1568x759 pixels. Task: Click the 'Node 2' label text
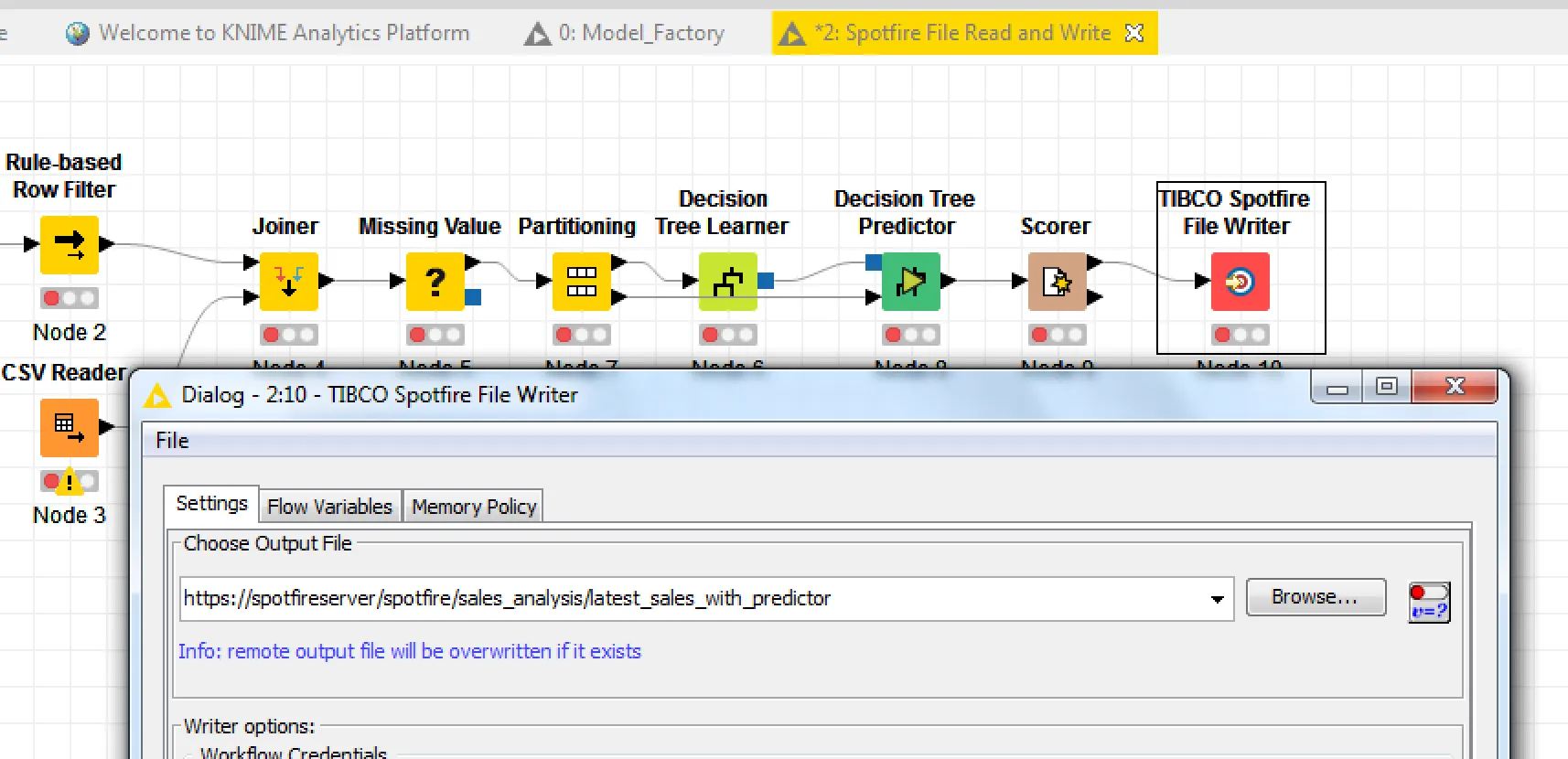(x=70, y=332)
